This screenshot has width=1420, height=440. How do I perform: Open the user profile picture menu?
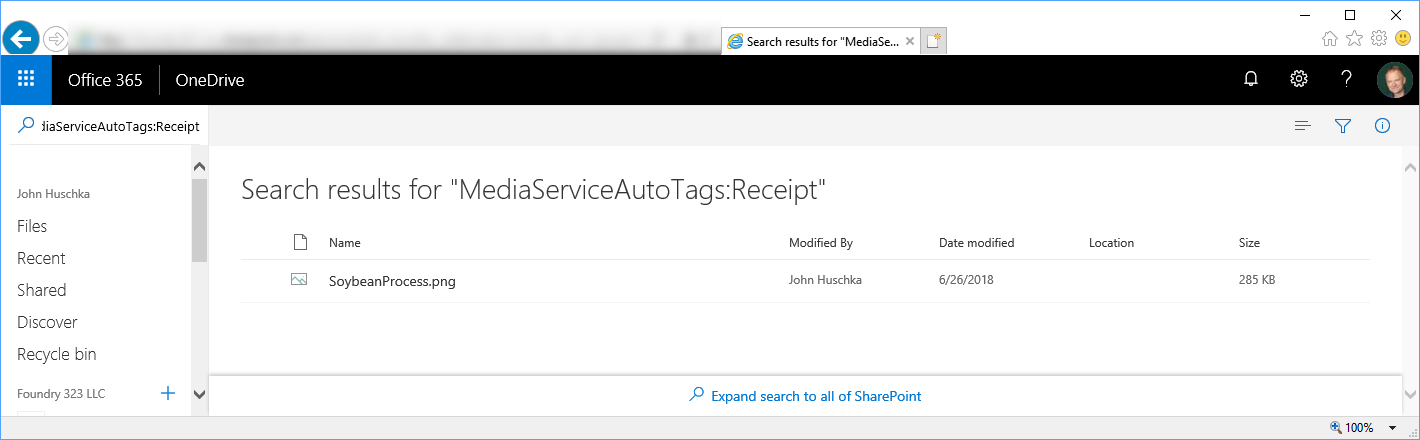[x=1394, y=79]
